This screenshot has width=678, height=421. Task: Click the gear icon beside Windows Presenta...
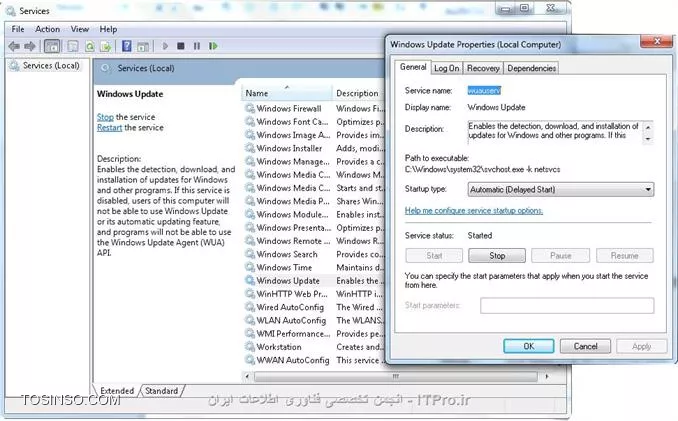coord(250,227)
